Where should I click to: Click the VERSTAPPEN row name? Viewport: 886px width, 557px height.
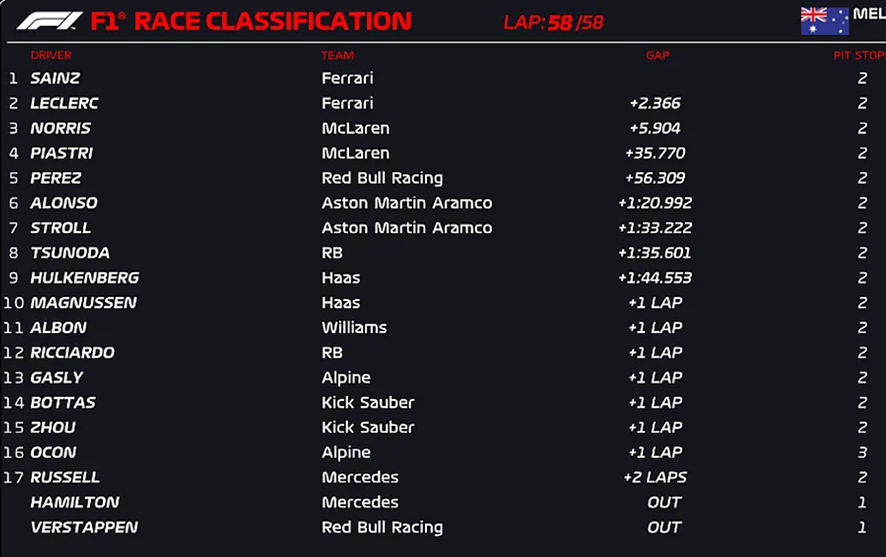coord(84,527)
